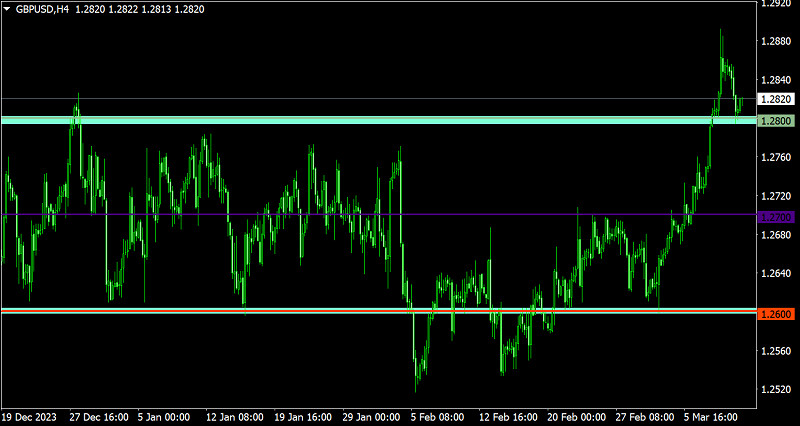800x426 pixels.
Task: Select the 1.2800 horizontal level label
Action: point(776,121)
